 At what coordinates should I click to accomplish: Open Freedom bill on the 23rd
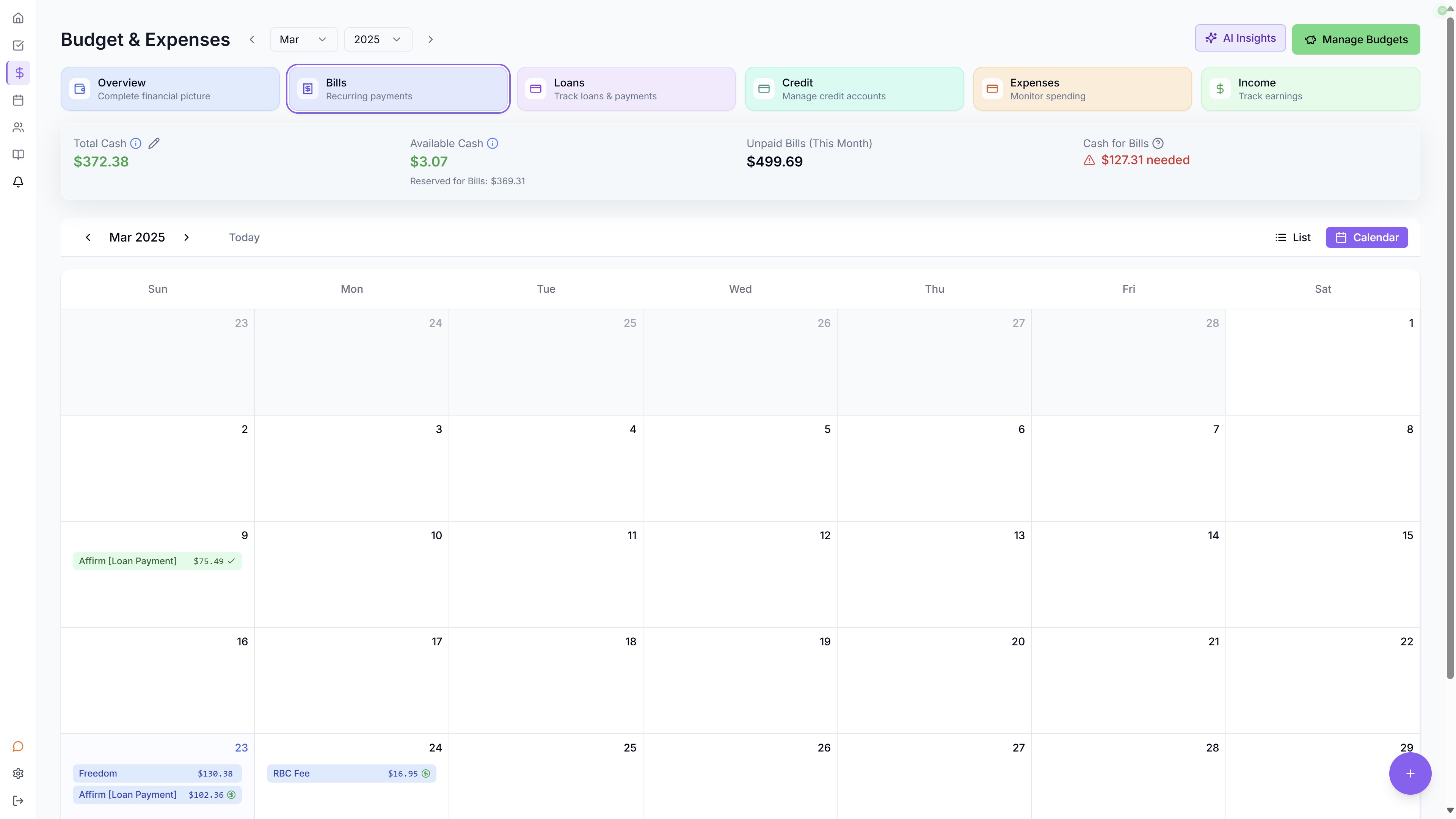point(157,774)
